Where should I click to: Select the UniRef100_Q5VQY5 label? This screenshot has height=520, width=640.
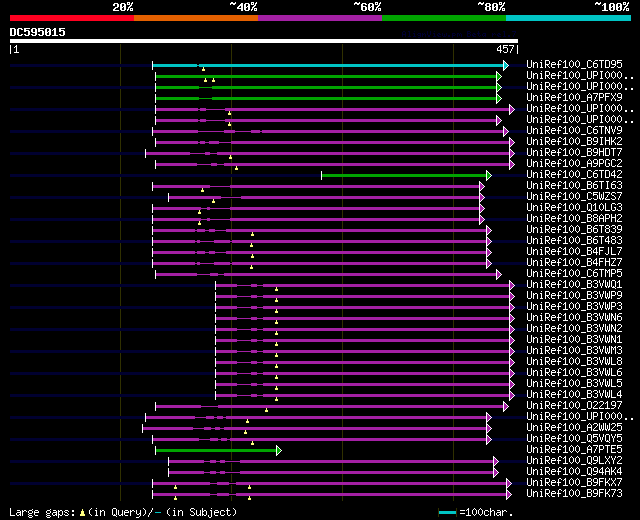pyautogui.click(x=574, y=439)
